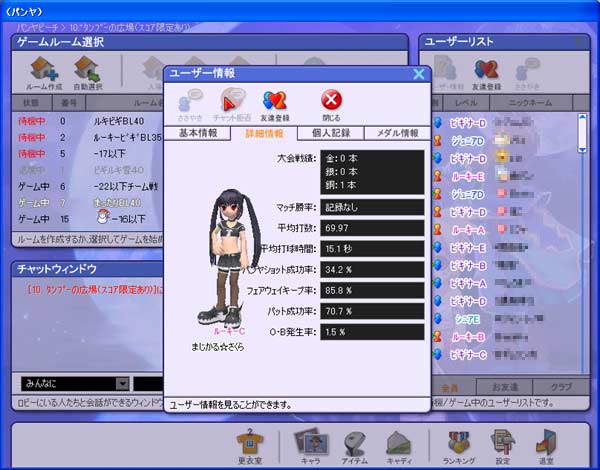Click the フェアウェイキープ率 value 85.8 %
Viewport: 600px width, 470px height.
coord(372,290)
